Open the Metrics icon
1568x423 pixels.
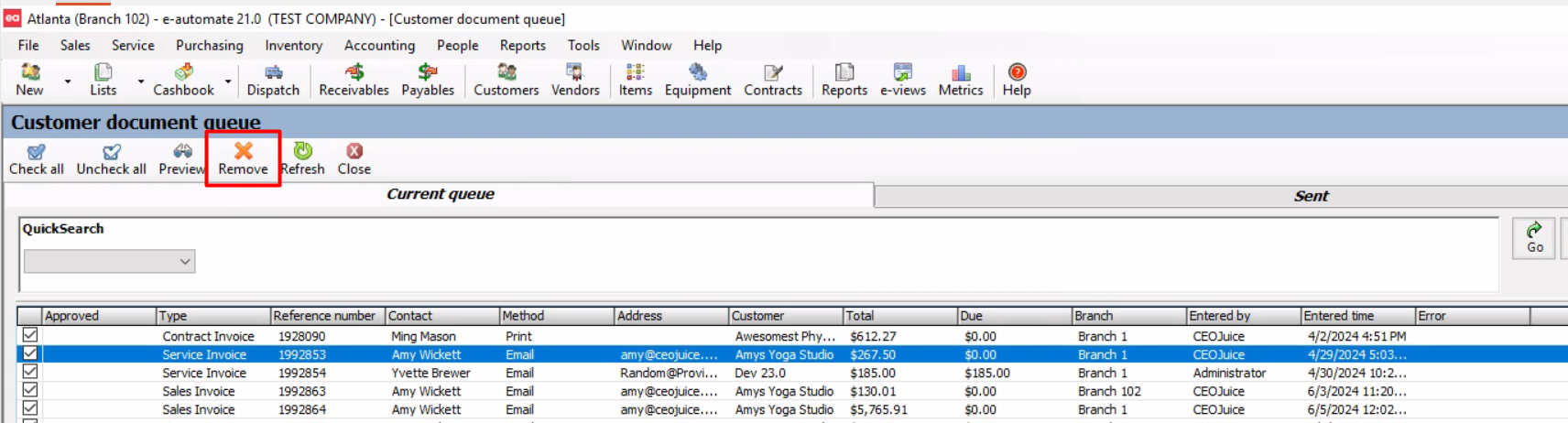click(x=961, y=80)
